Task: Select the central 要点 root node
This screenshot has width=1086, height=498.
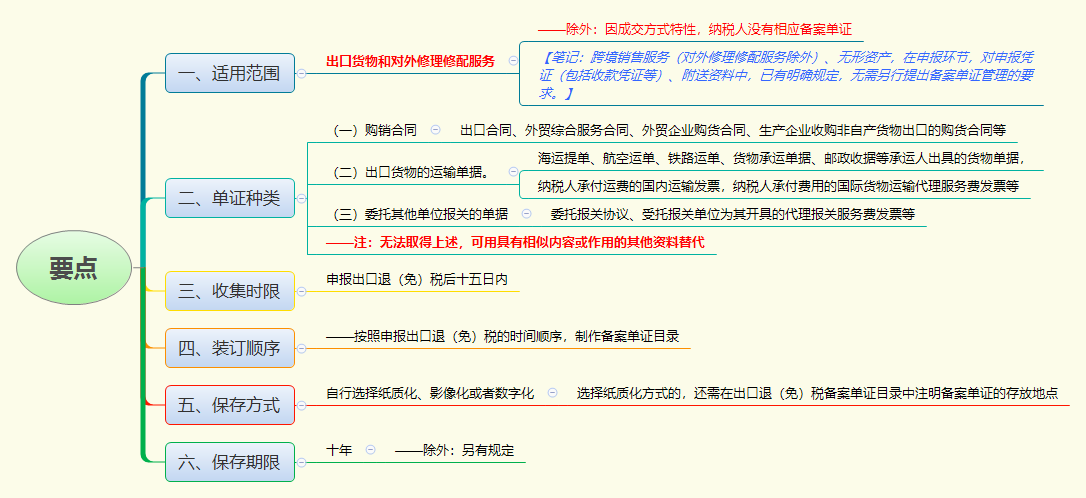Action: 73,267
